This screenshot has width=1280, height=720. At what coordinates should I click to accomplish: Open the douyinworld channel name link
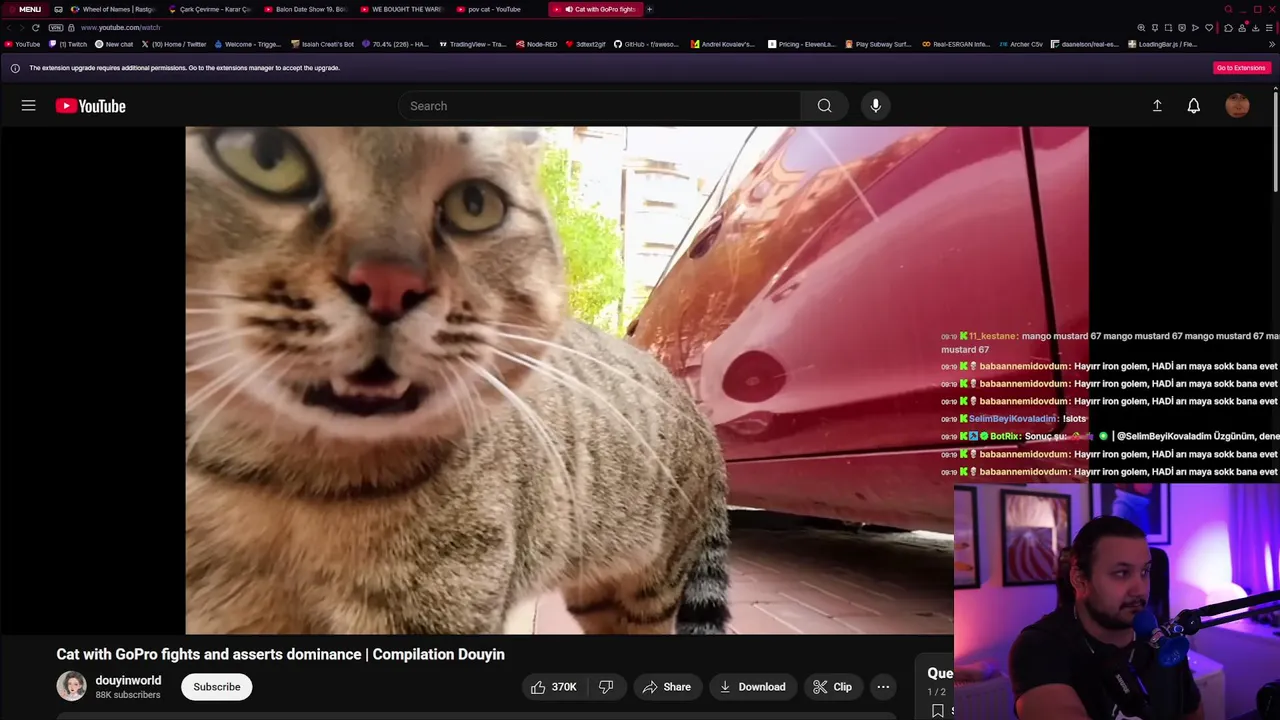[128, 680]
